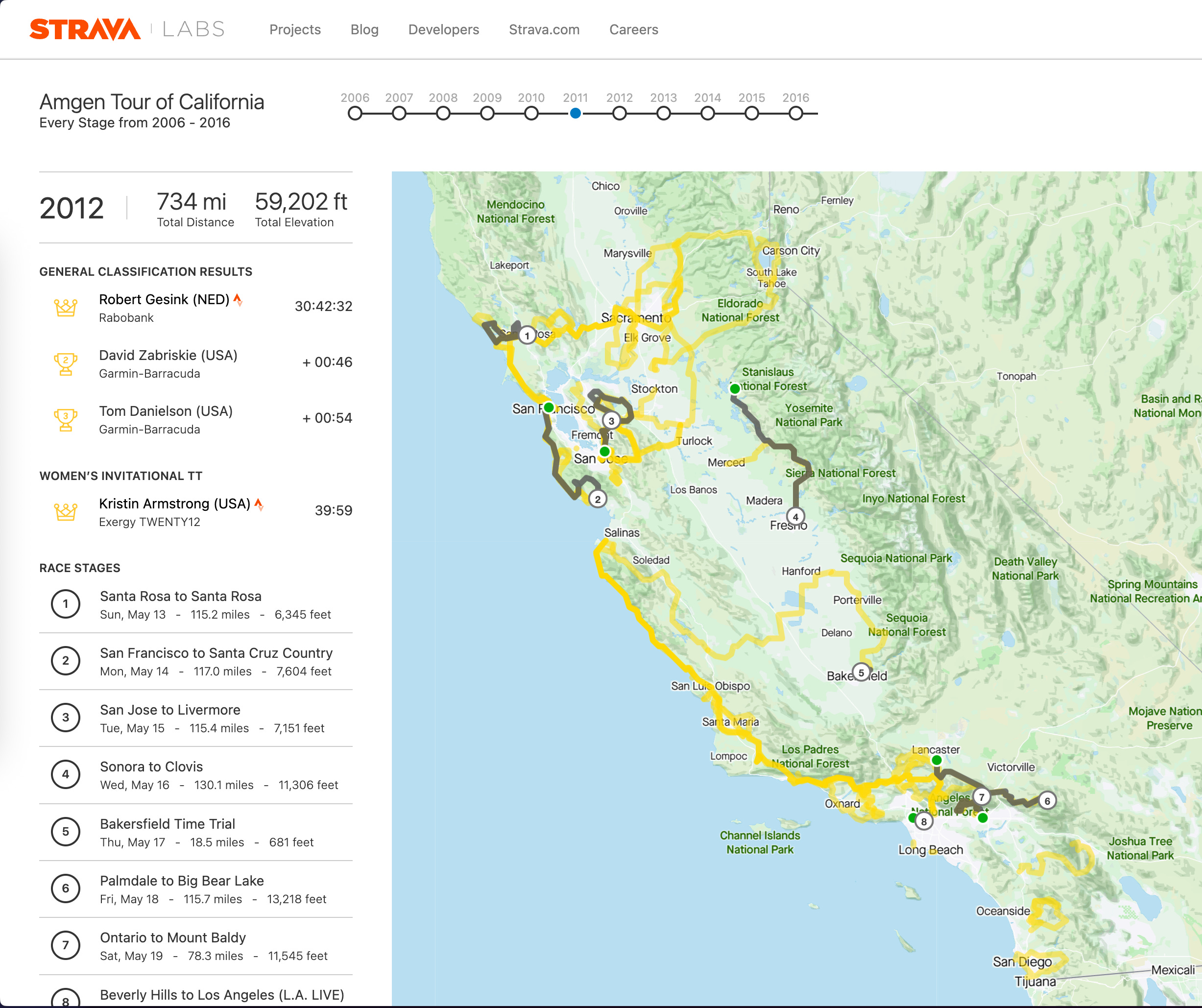Open the Careers page link

coord(634,30)
